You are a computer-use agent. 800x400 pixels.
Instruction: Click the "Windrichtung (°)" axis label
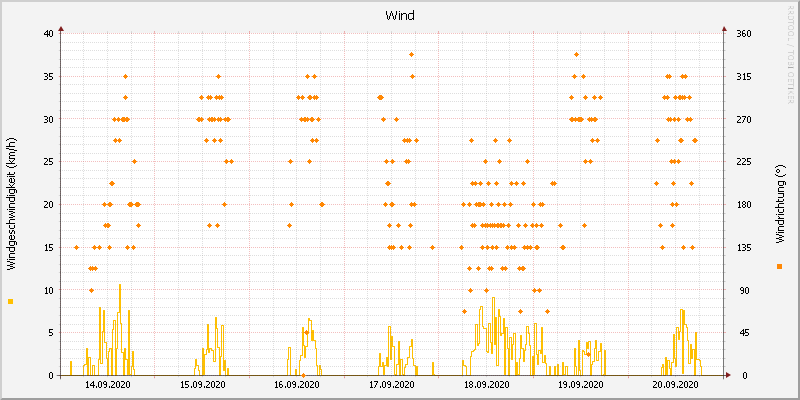(x=779, y=205)
